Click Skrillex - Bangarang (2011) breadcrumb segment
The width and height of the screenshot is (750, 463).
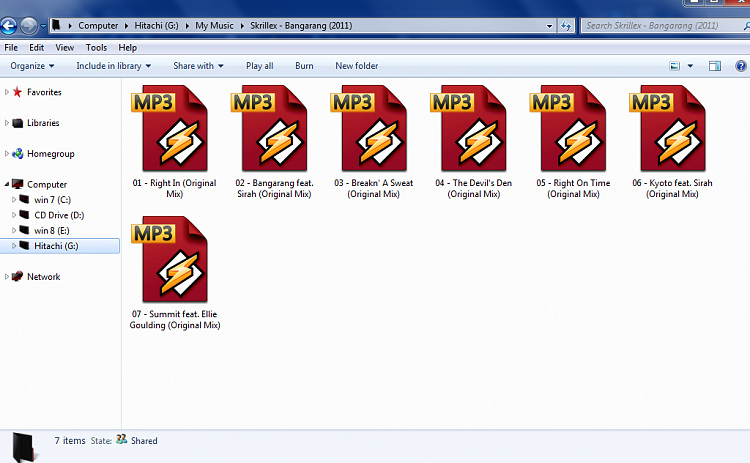301,25
